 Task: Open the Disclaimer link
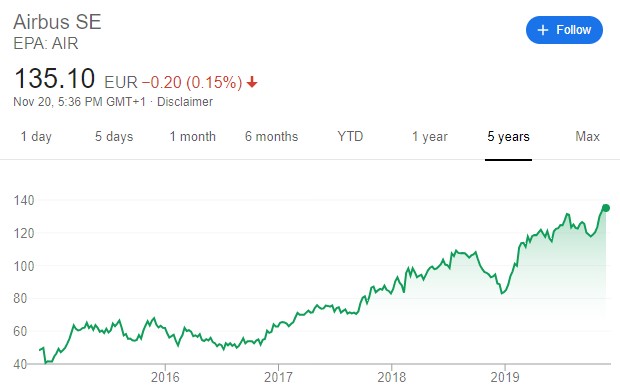[x=185, y=102]
